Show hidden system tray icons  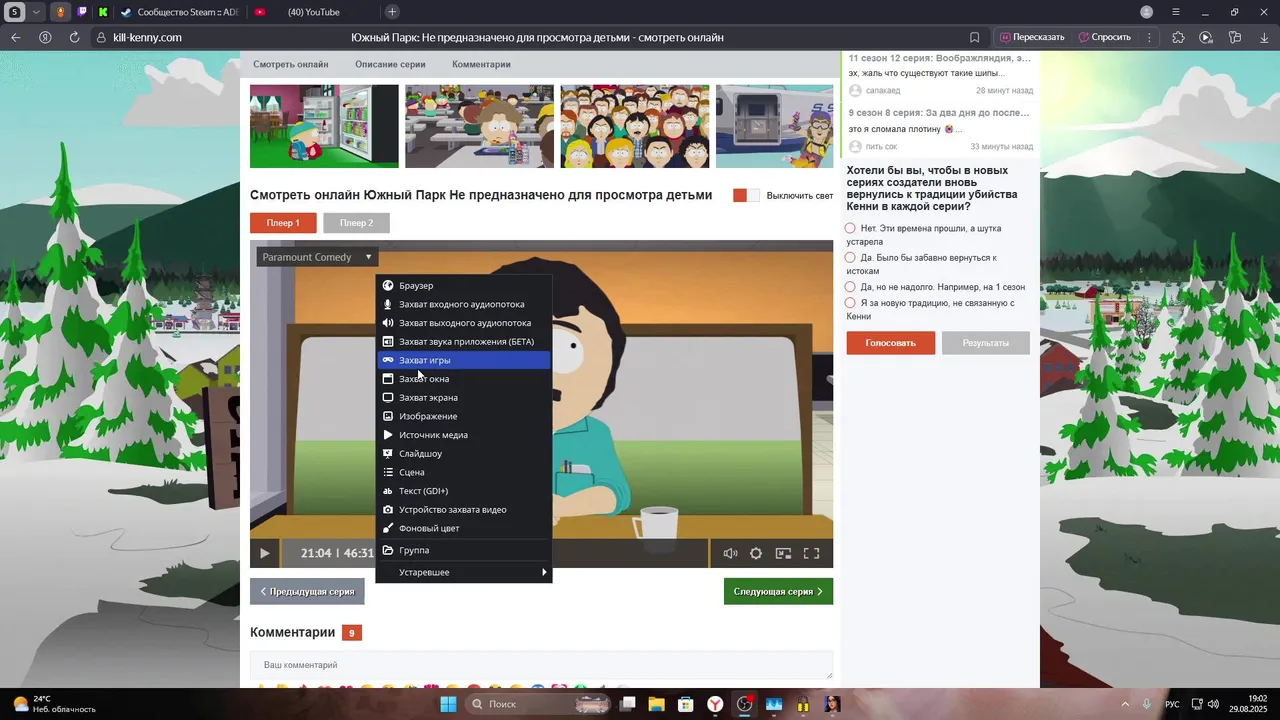coord(1125,704)
